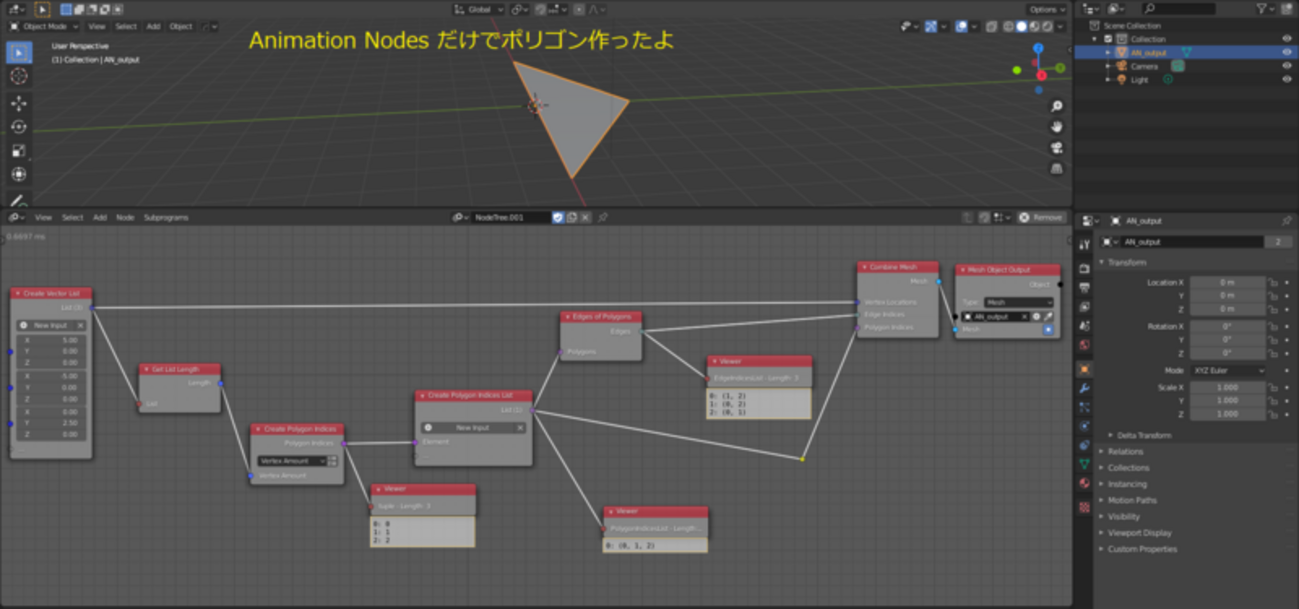Viewport: 1299px width, 609px height.
Task: Open the Subprograms menu in node editor
Action: 166,217
